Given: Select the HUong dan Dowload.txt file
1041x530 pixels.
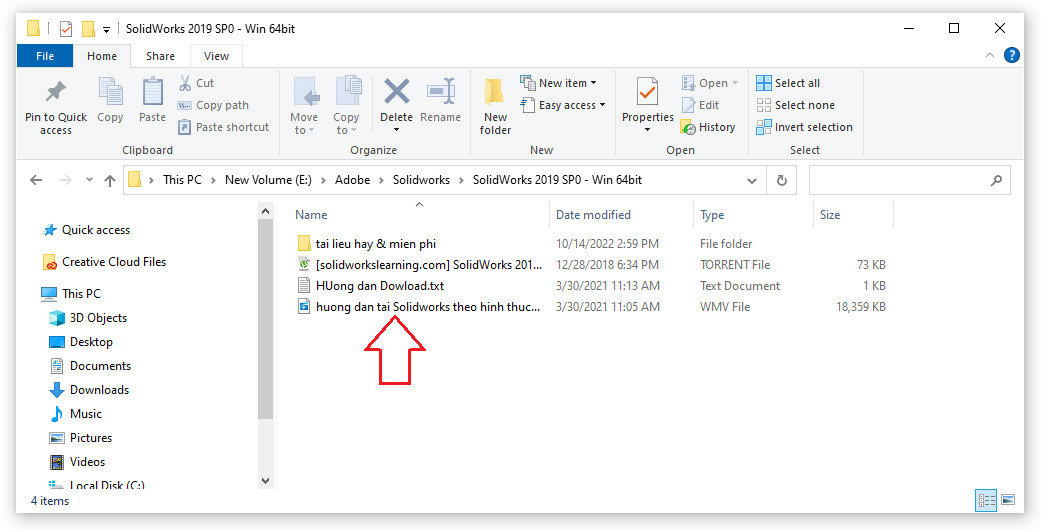Looking at the screenshot, I should [x=379, y=286].
